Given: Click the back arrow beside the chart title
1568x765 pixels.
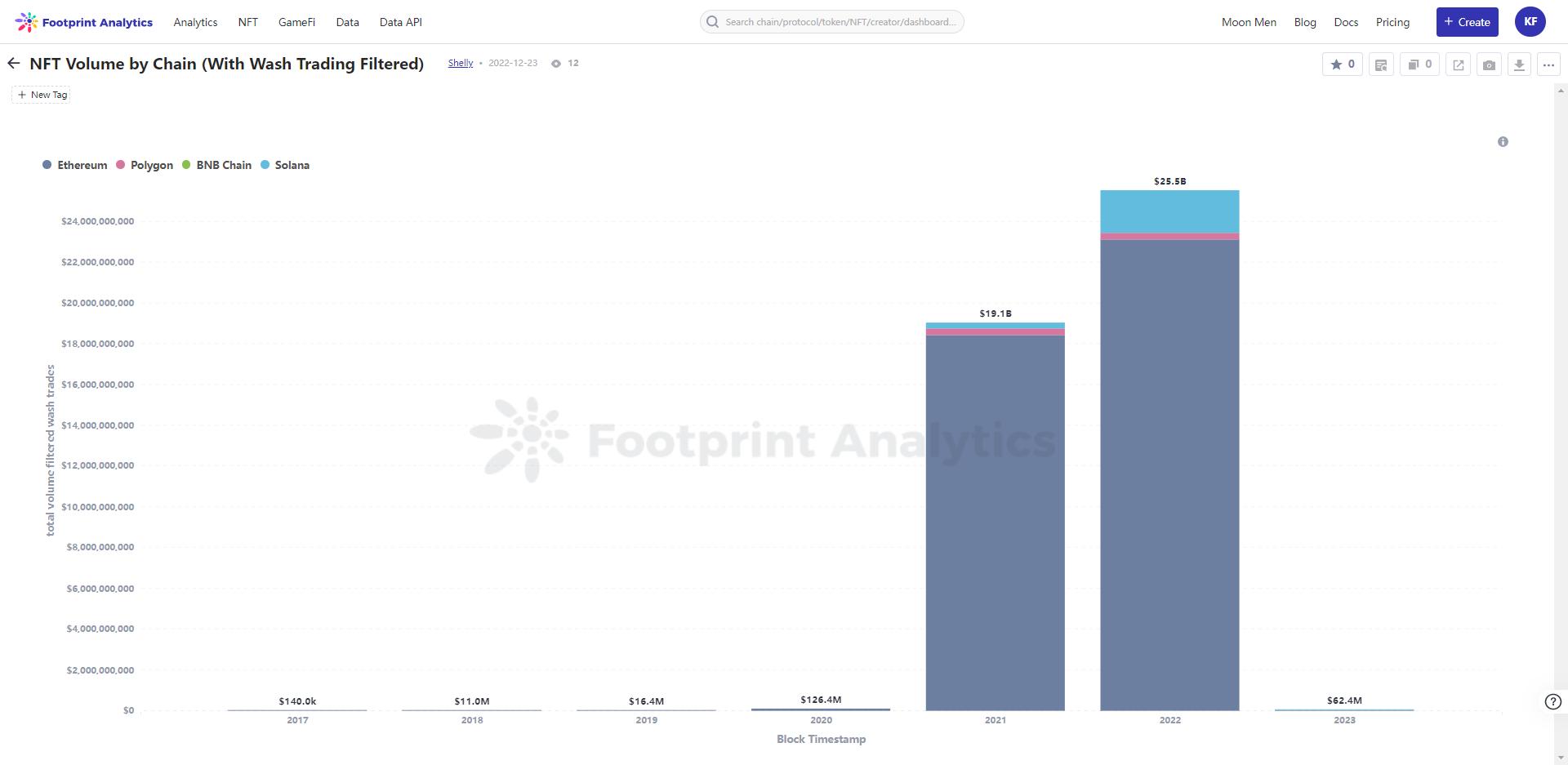Looking at the screenshot, I should pyautogui.click(x=14, y=64).
